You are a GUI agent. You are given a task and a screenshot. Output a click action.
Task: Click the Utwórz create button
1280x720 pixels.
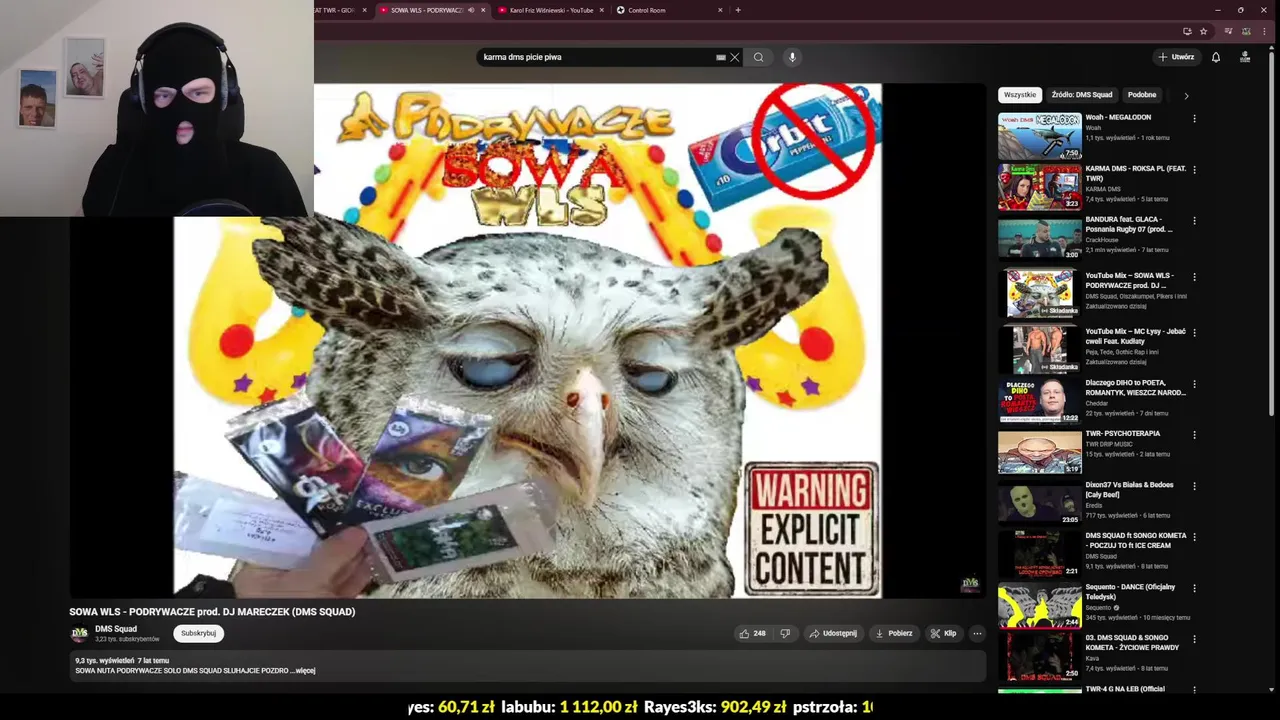(x=1176, y=57)
